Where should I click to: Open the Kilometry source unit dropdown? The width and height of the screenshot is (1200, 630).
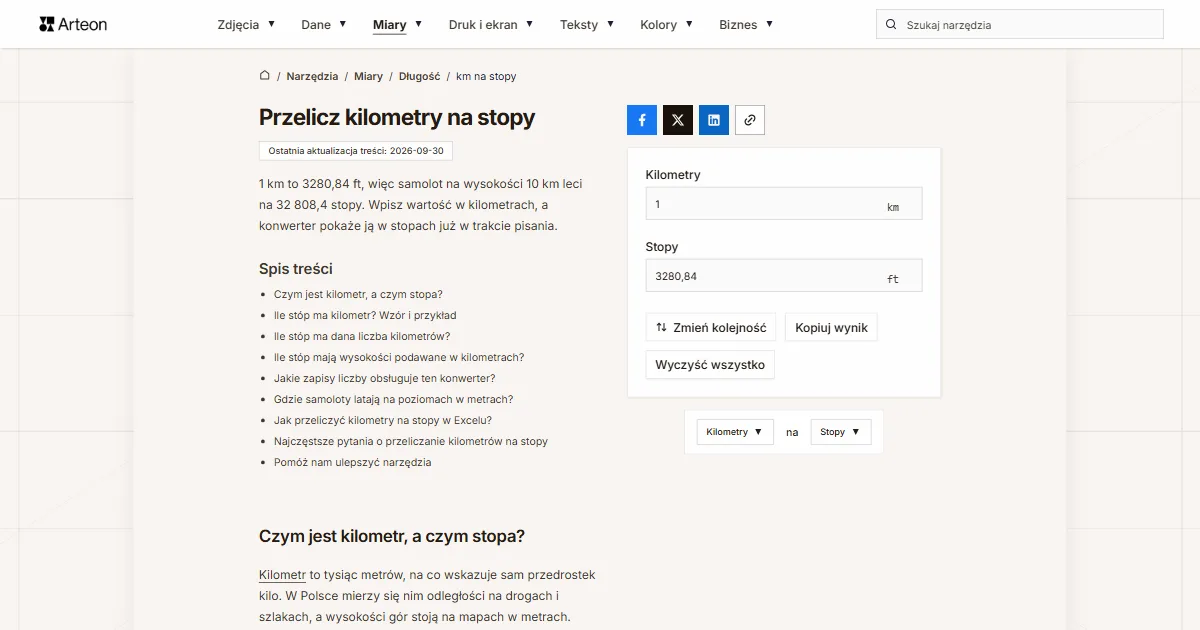point(735,432)
